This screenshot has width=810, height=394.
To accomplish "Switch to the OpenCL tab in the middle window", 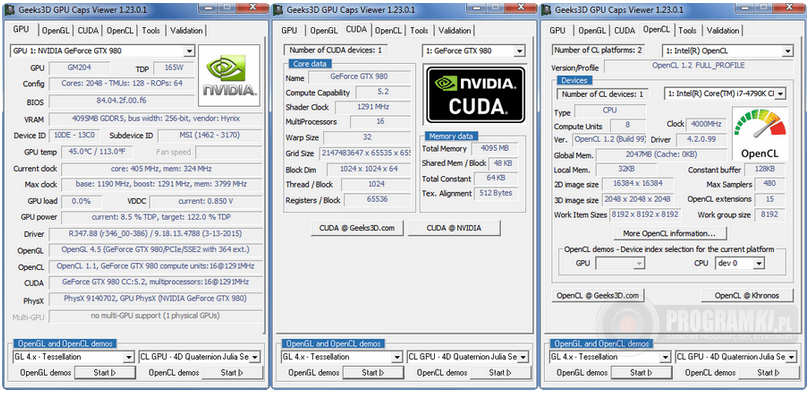I will pyautogui.click(x=388, y=30).
